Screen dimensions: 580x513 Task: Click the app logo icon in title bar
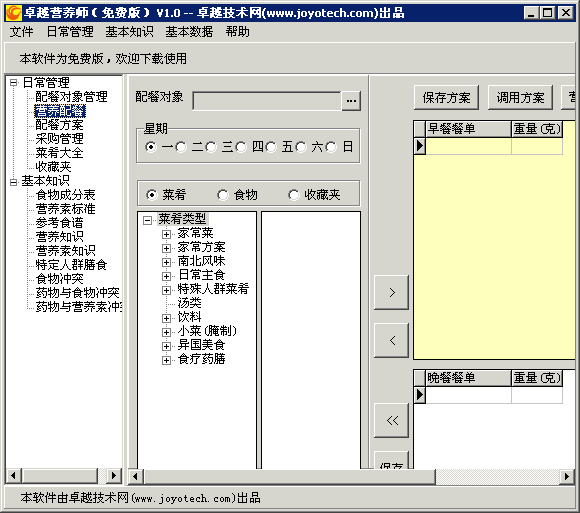pyautogui.click(x=14, y=13)
